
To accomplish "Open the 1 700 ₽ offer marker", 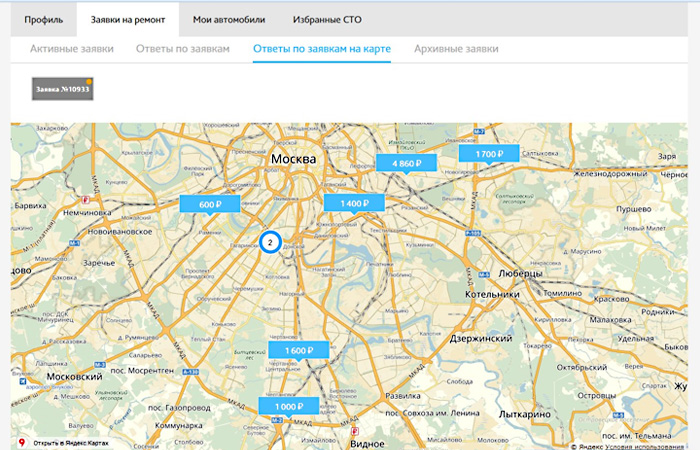I will 488,153.
